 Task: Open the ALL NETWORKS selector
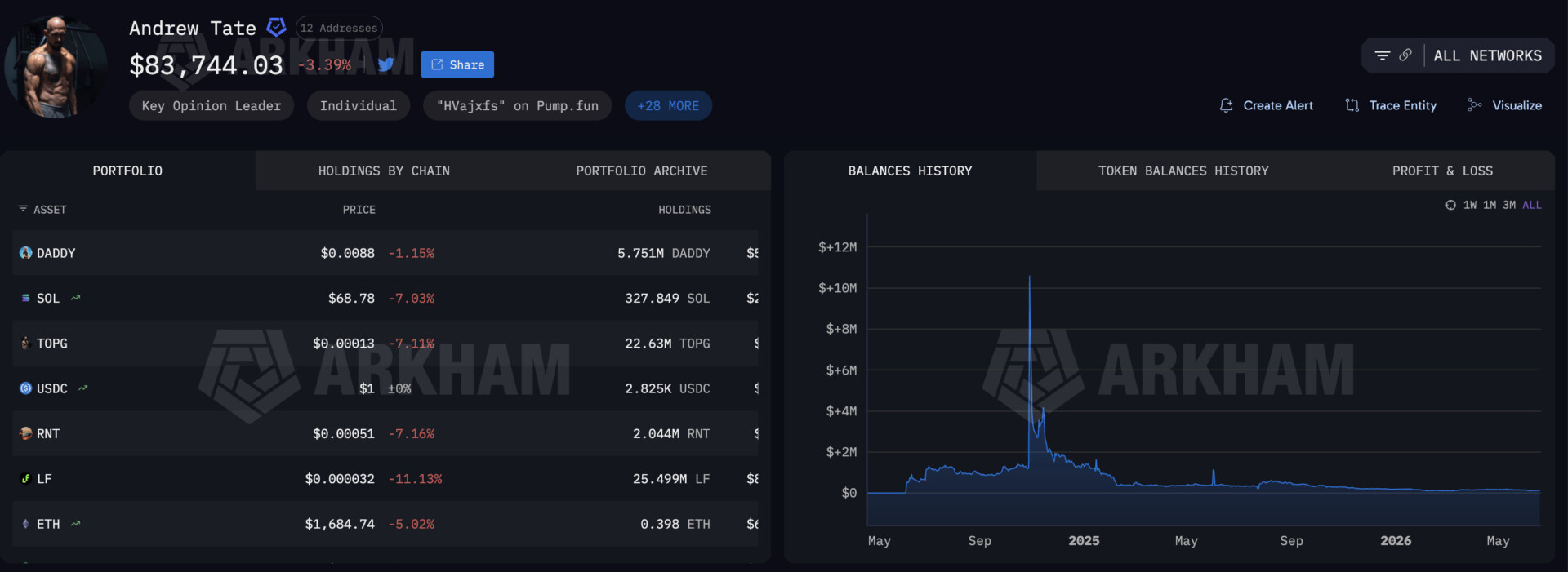(1488, 55)
